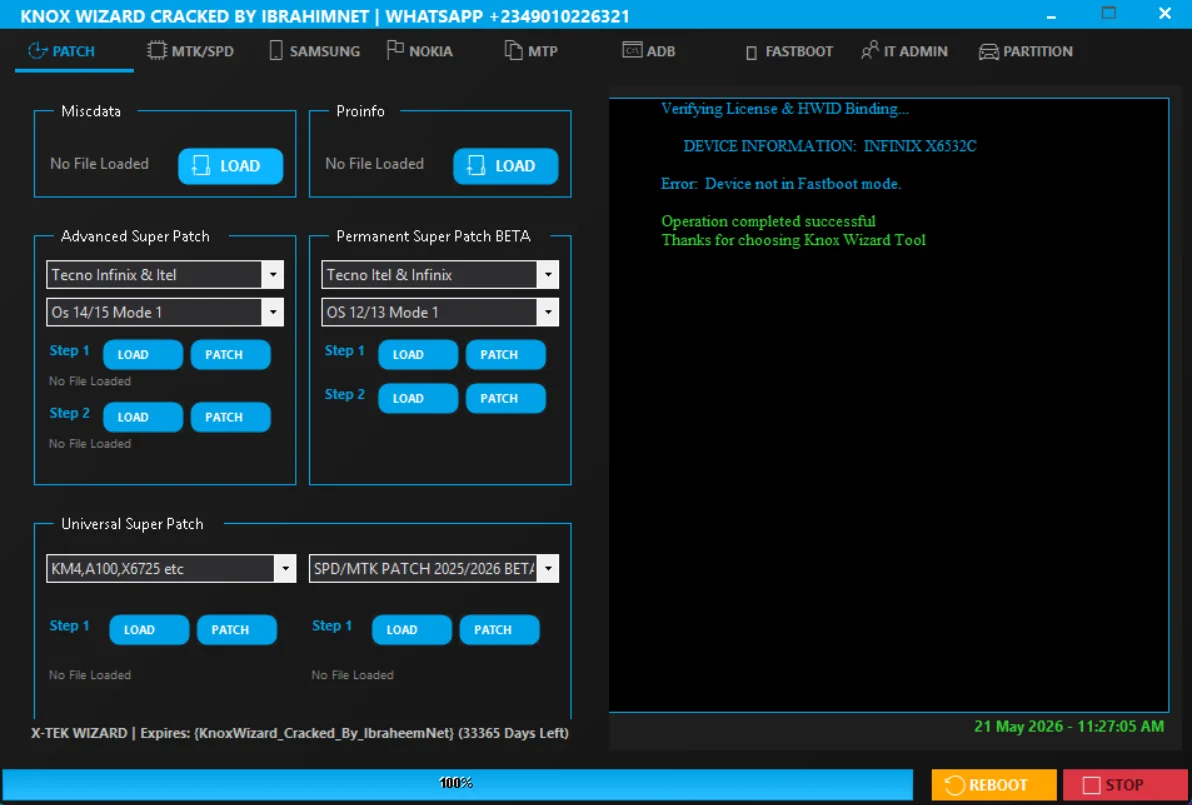Switch to the SAMSUNG tab

[x=315, y=51]
